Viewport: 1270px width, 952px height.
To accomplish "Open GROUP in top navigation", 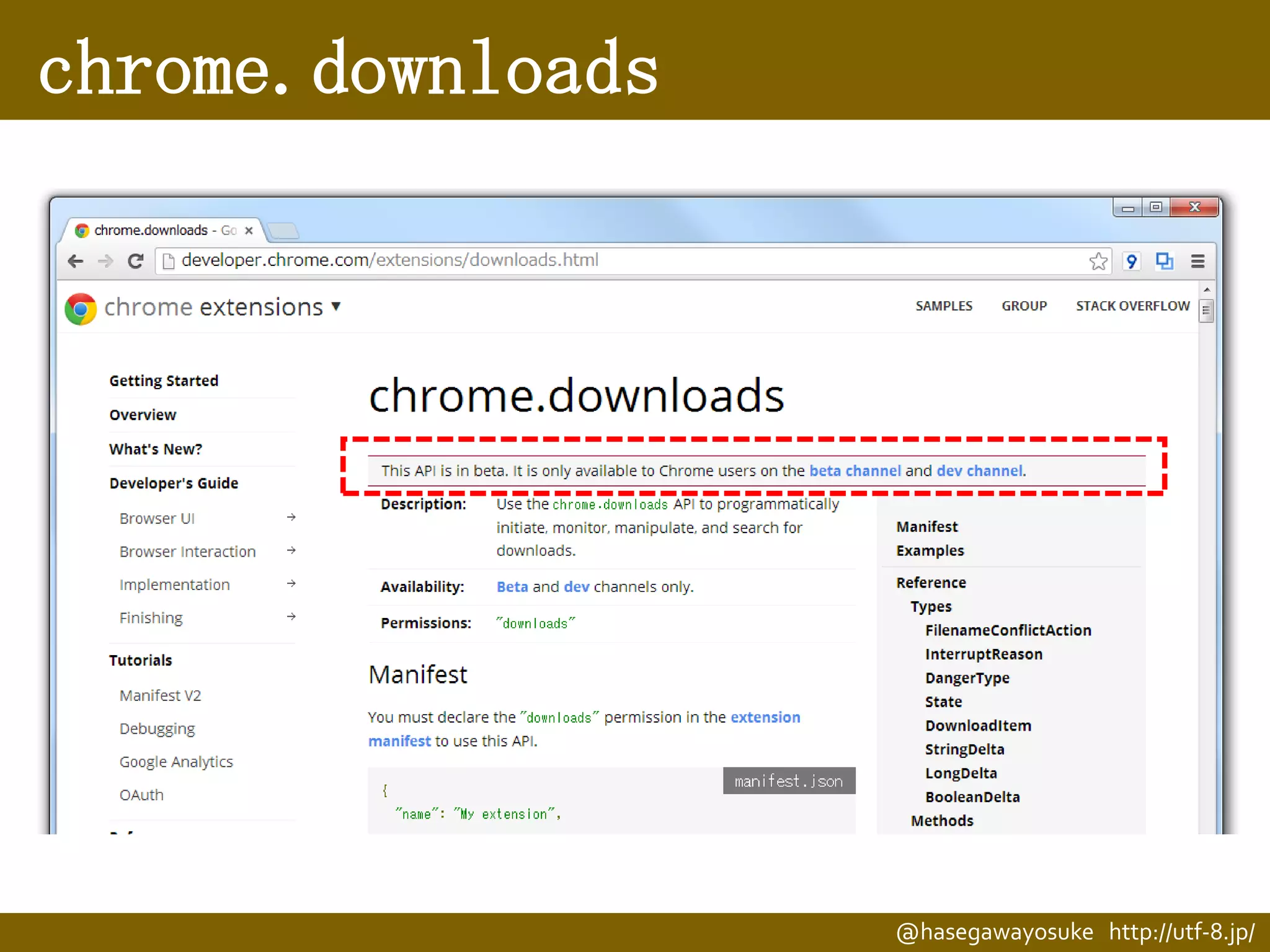I will (1024, 306).
